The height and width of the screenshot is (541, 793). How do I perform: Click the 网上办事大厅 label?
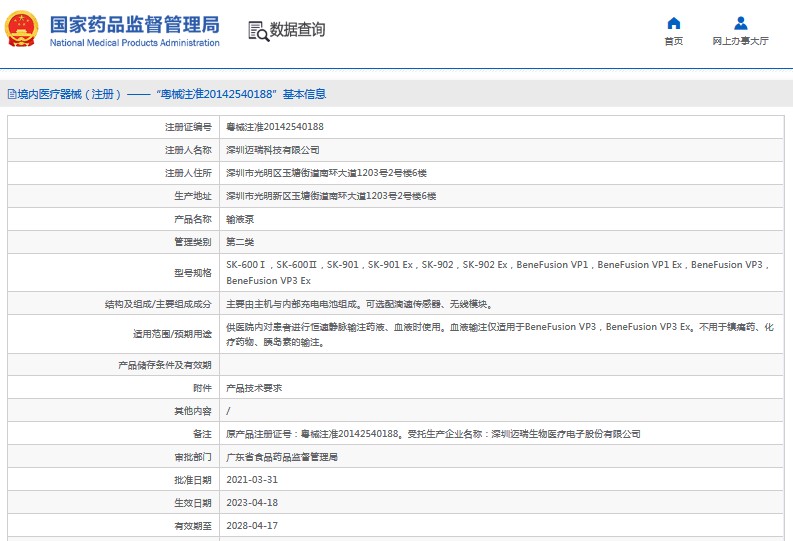click(740, 41)
